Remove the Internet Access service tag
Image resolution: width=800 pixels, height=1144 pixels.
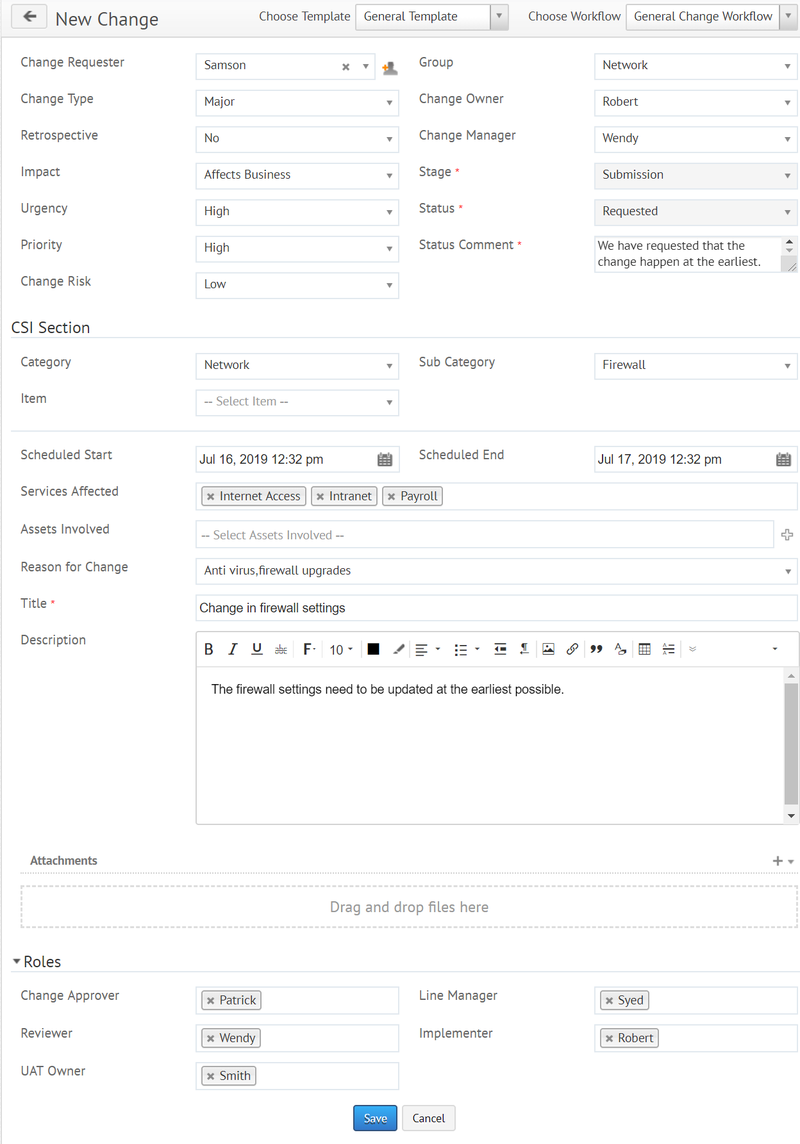coord(211,497)
